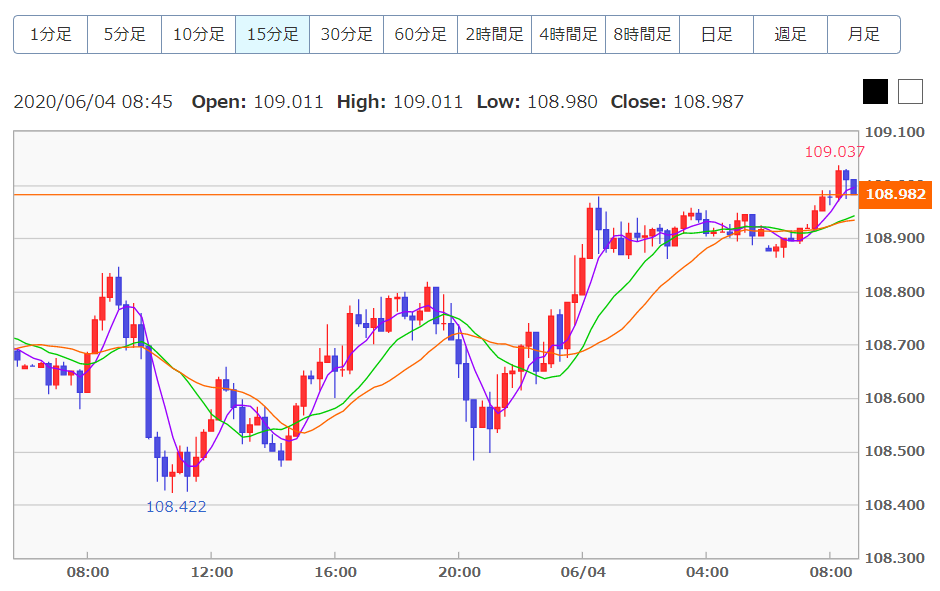Change the interval to 4時間足
Screen dimensions: 940x591
pyautogui.click(x=568, y=34)
